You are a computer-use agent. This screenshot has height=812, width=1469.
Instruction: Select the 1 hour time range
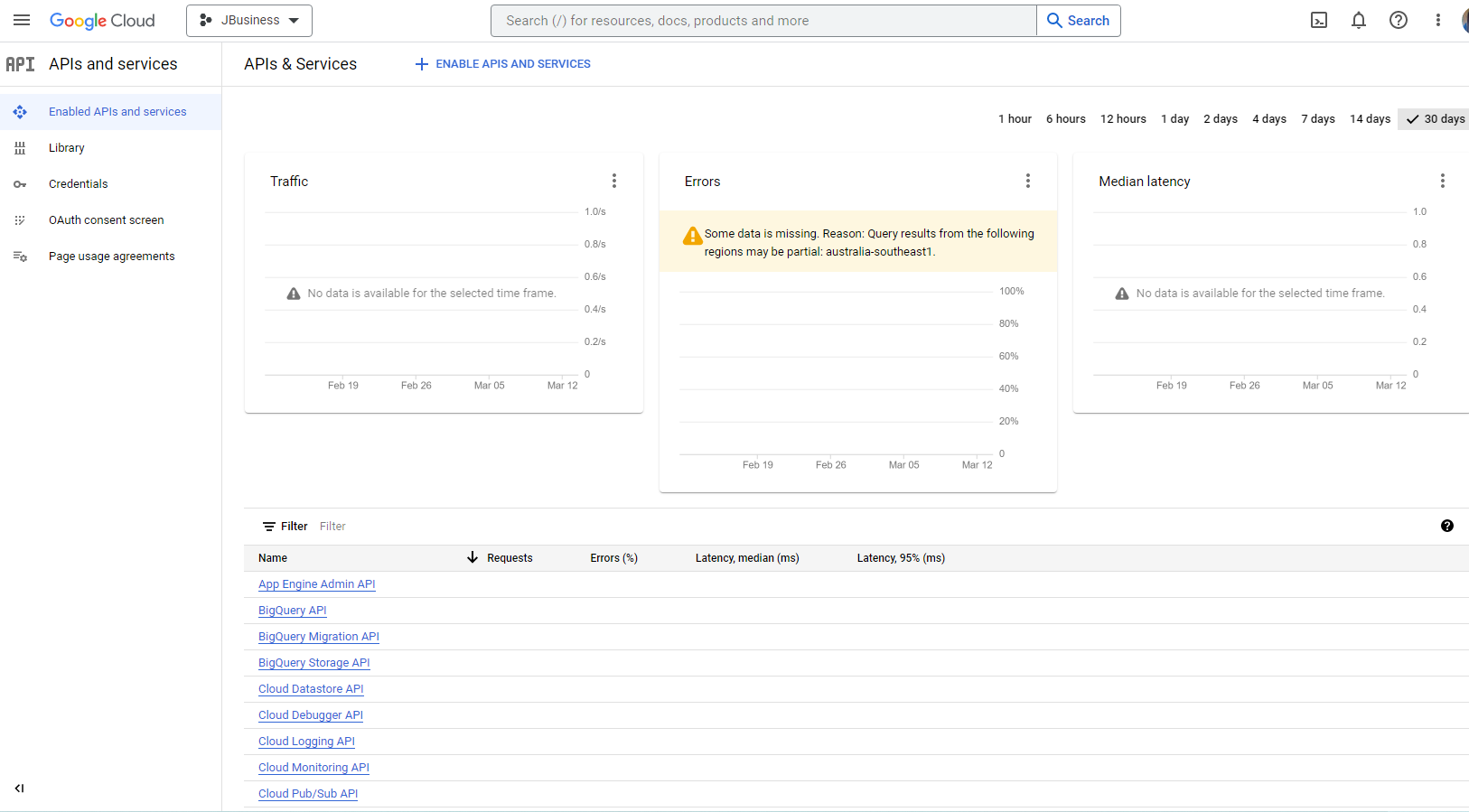tap(1015, 119)
